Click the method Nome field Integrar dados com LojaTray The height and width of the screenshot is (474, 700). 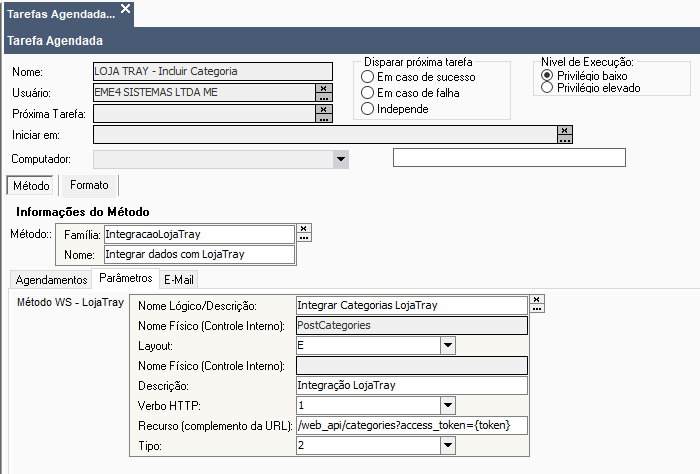tap(199, 254)
